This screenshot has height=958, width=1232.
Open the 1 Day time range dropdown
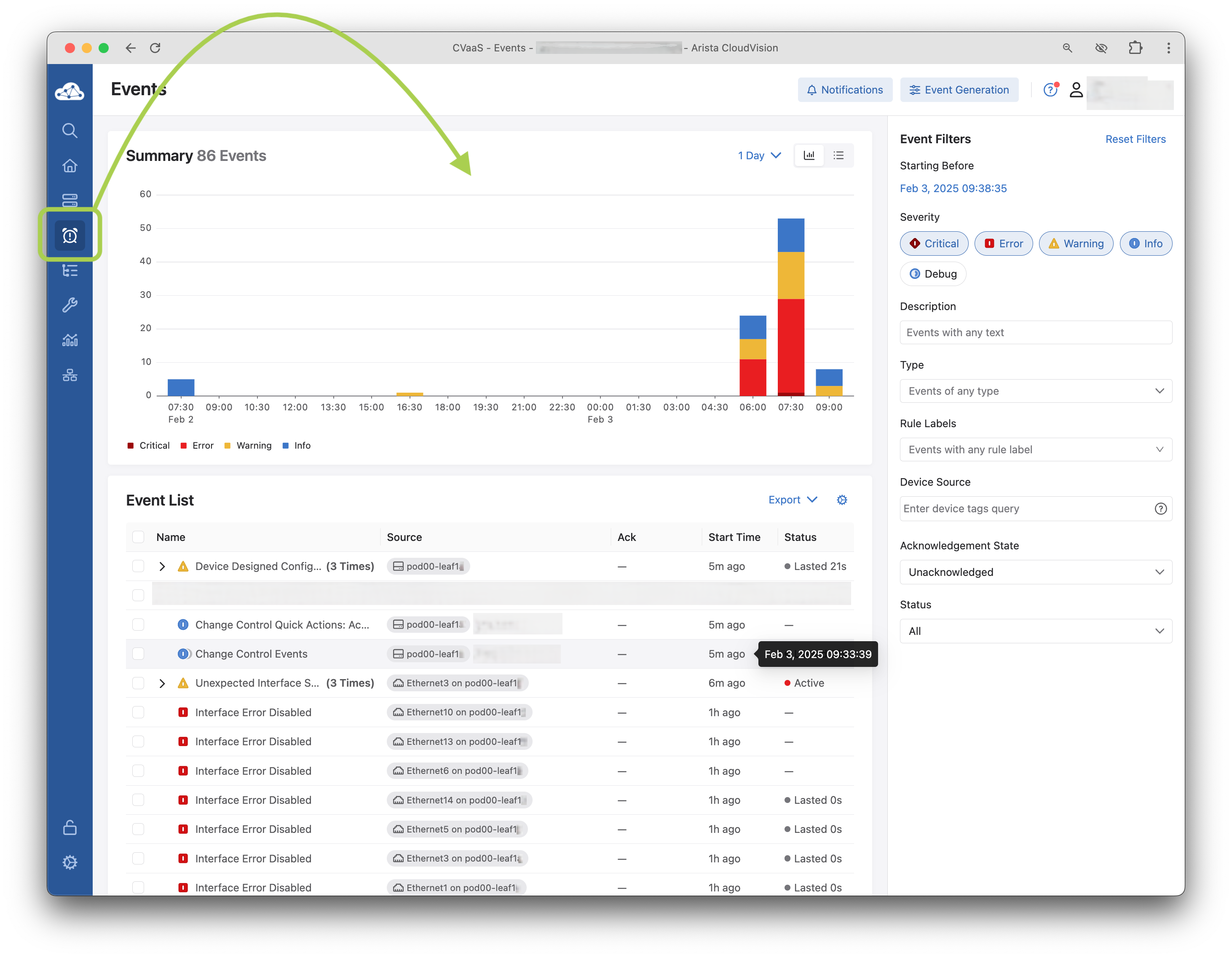click(759, 155)
